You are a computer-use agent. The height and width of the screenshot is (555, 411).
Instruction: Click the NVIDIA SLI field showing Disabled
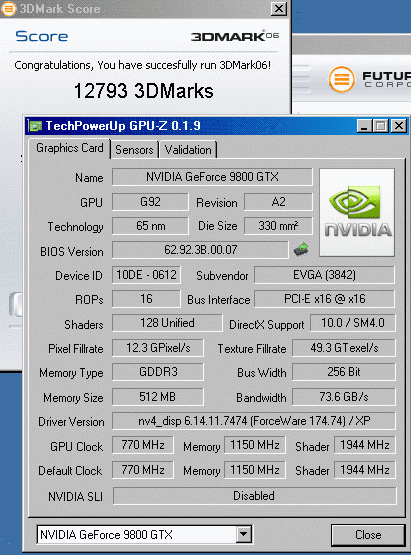[254, 496]
